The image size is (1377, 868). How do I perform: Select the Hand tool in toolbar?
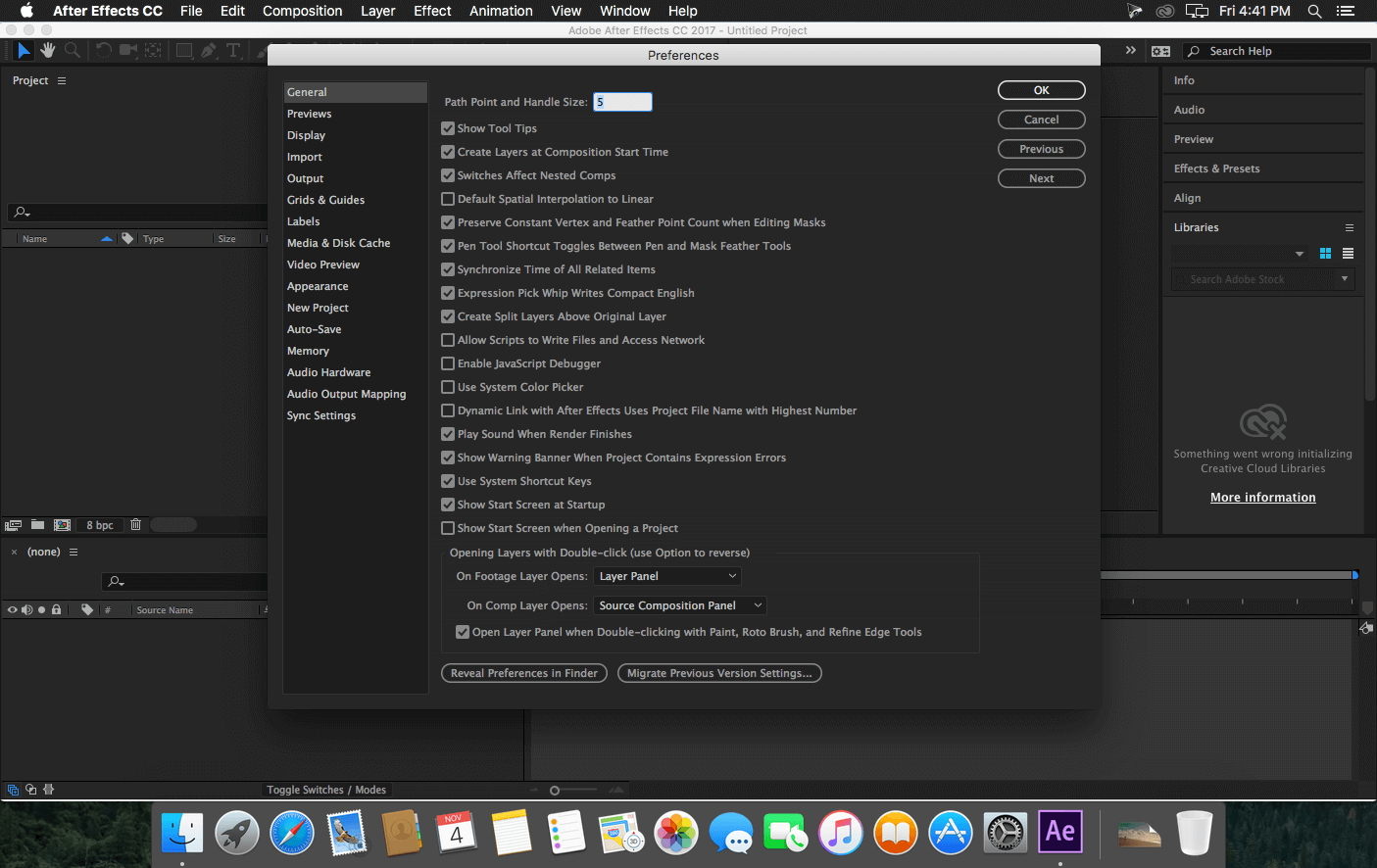(47, 50)
